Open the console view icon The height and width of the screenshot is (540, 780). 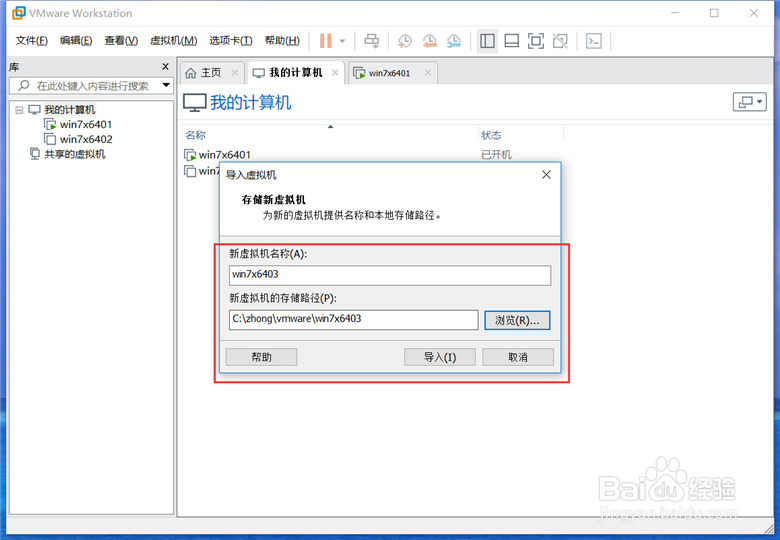click(594, 41)
